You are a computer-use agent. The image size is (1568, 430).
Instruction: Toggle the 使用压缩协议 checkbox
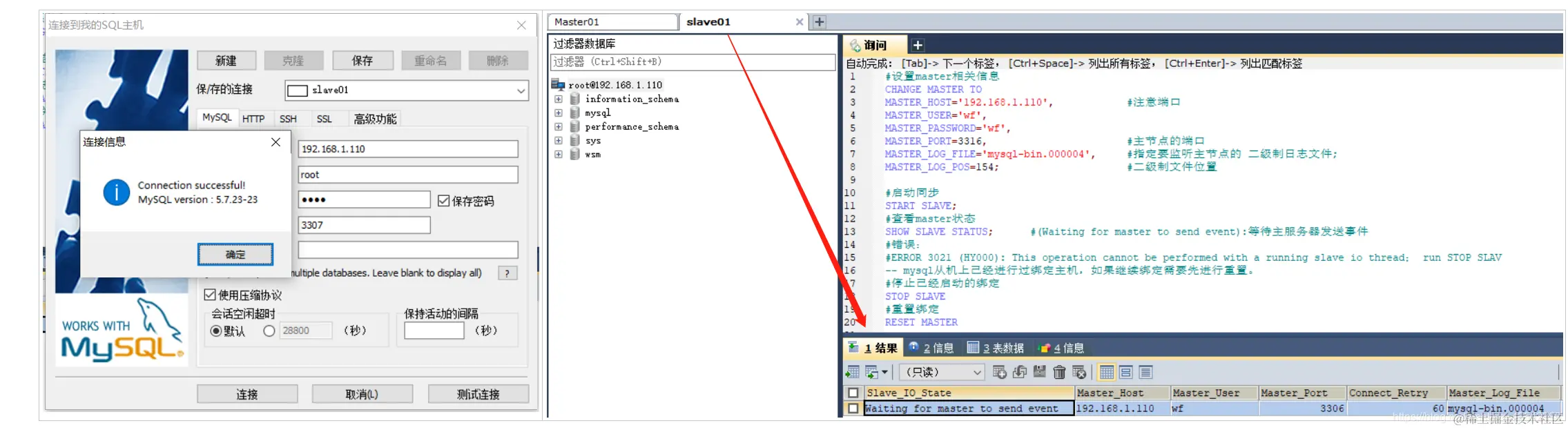tap(210, 295)
